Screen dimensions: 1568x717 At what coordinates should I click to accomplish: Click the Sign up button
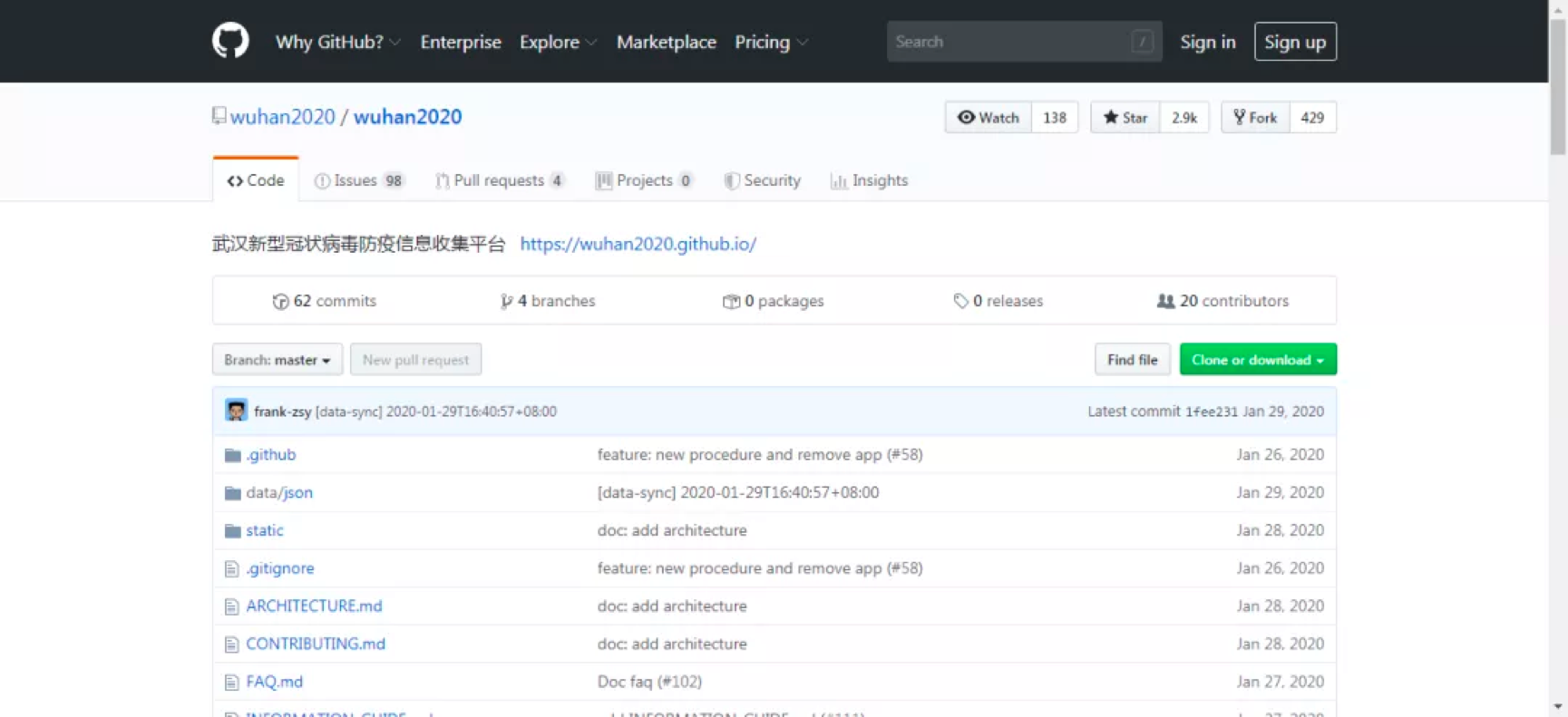[1295, 42]
